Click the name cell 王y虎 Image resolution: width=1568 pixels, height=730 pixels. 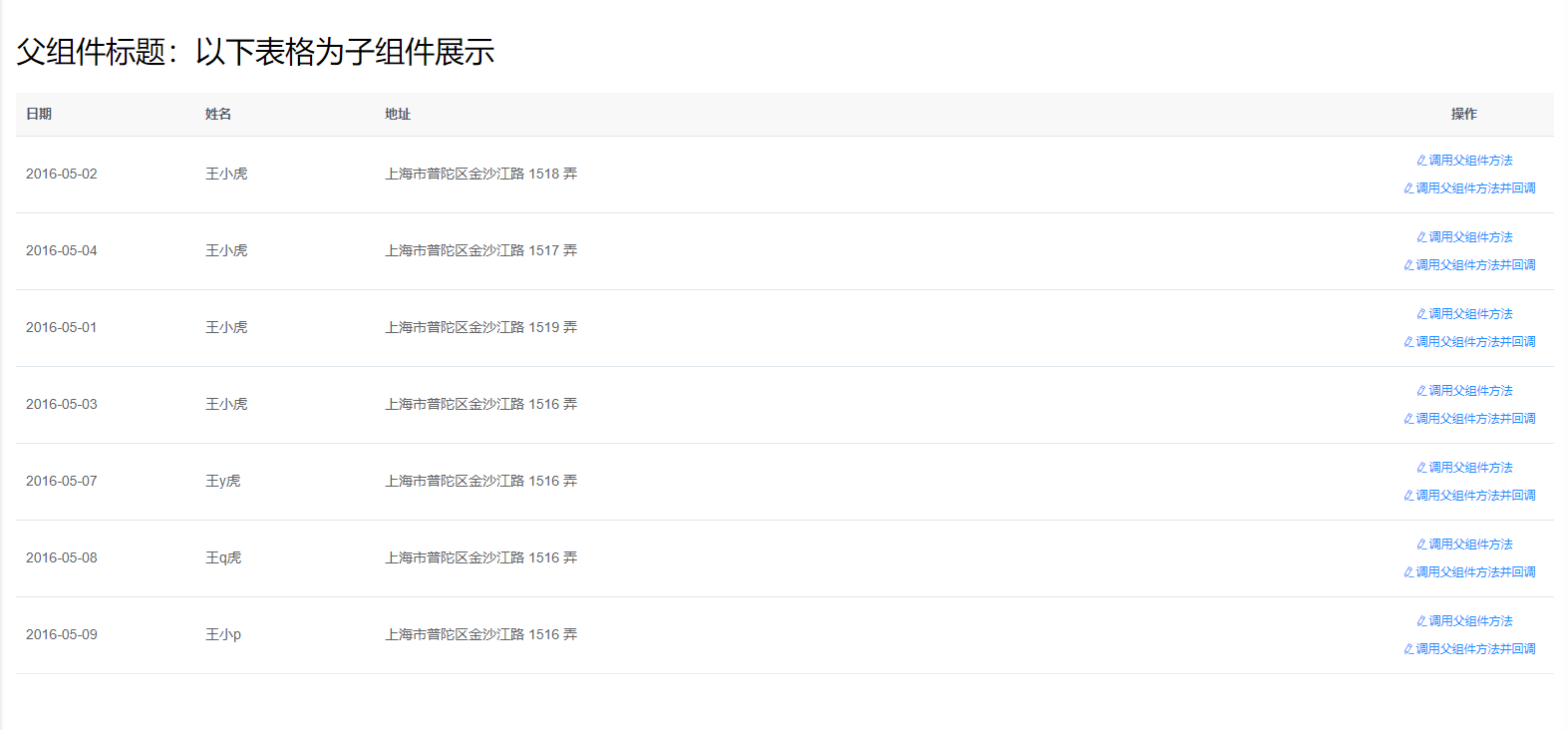tap(223, 482)
